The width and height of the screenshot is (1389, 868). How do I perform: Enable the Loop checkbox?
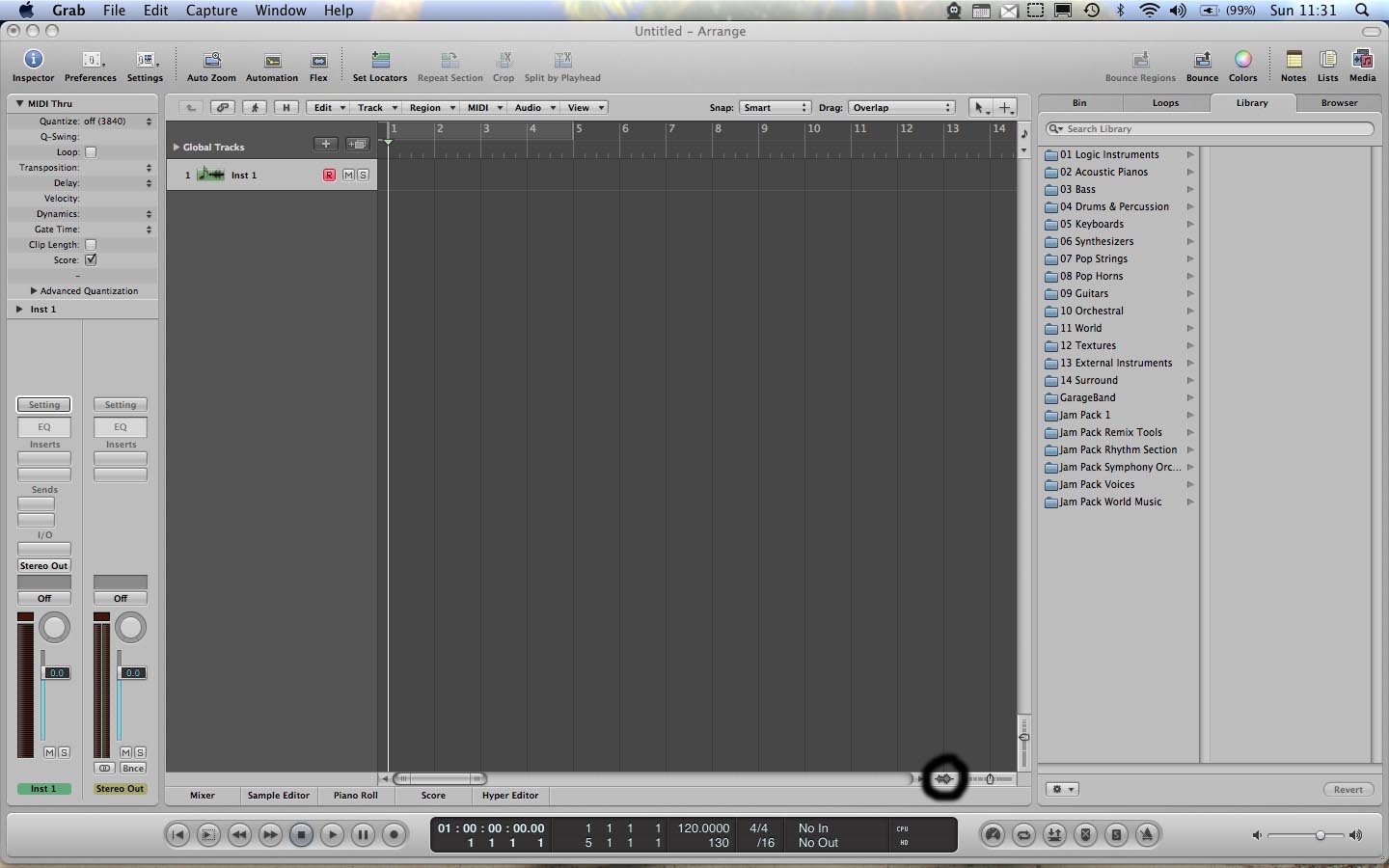pyautogui.click(x=91, y=152)
